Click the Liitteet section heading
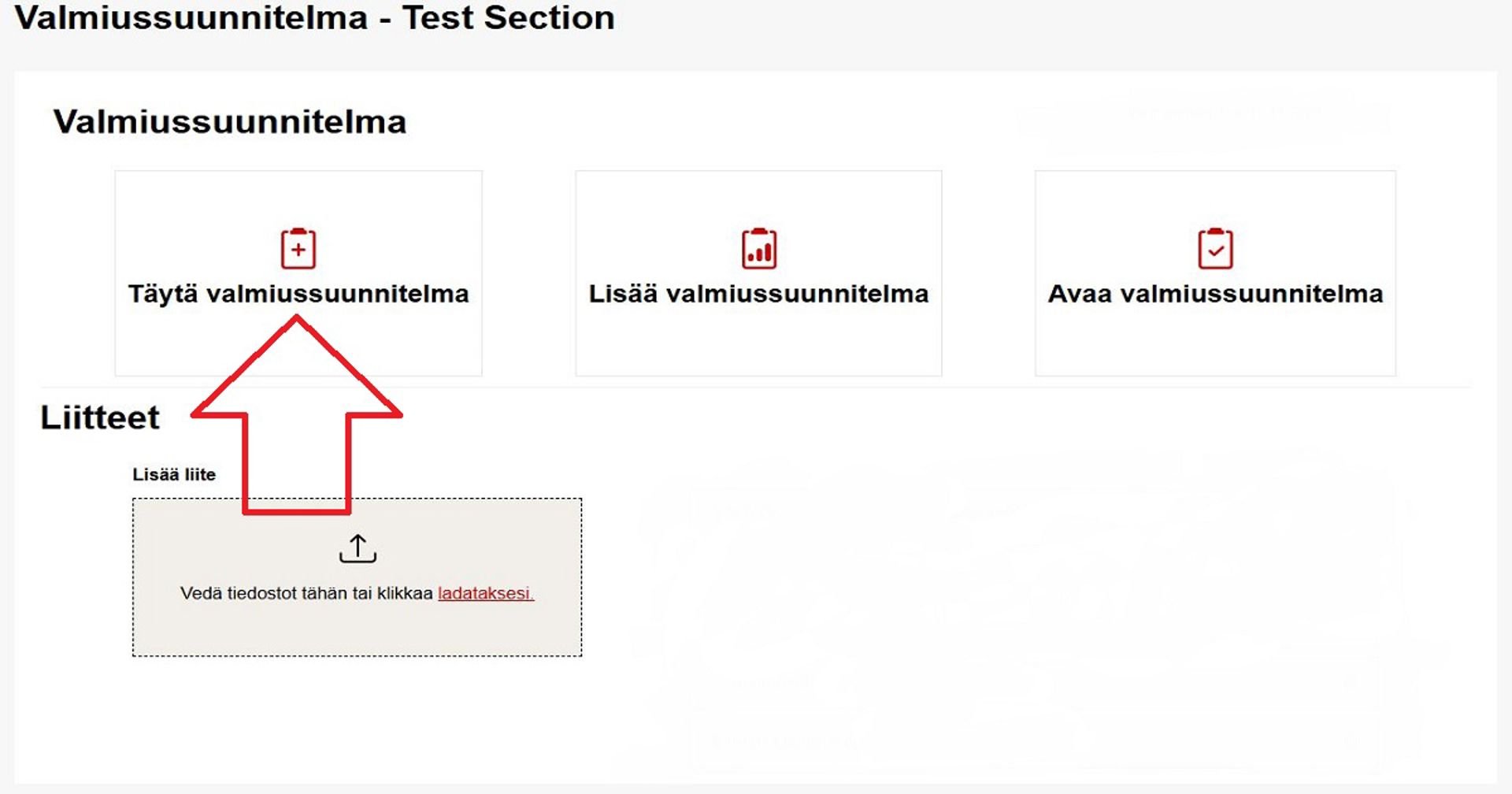Viewport: 1512px width, 794px height. tap(101, 418)
